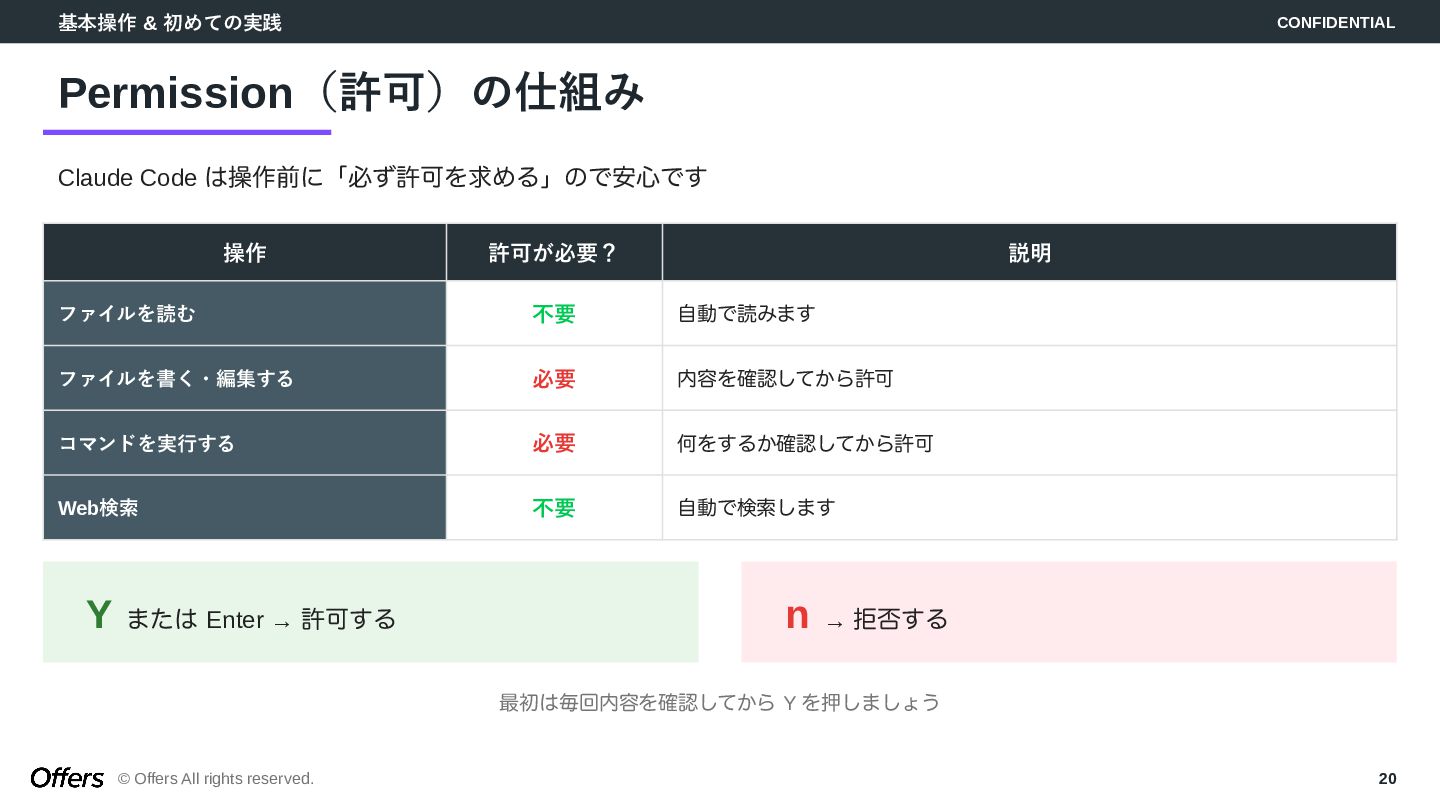Image resolution: width=1440 pixels, height=810 pixels.
Task: Click the "基本操作 & 初めての実践" section header
Action: tap(170, 22)
